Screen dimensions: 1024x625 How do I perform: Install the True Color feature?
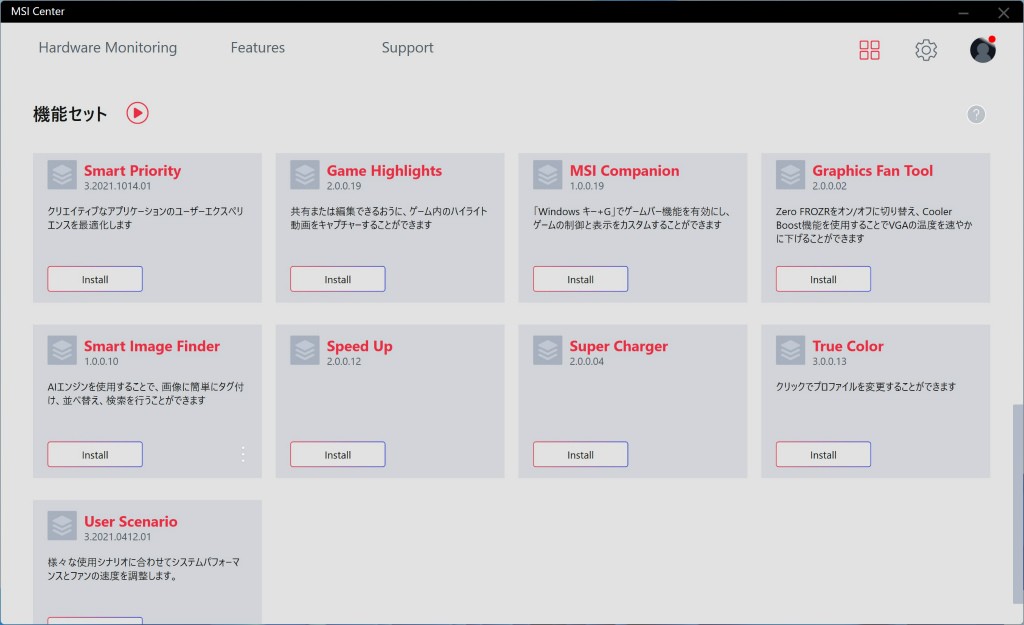pos(823,454)
